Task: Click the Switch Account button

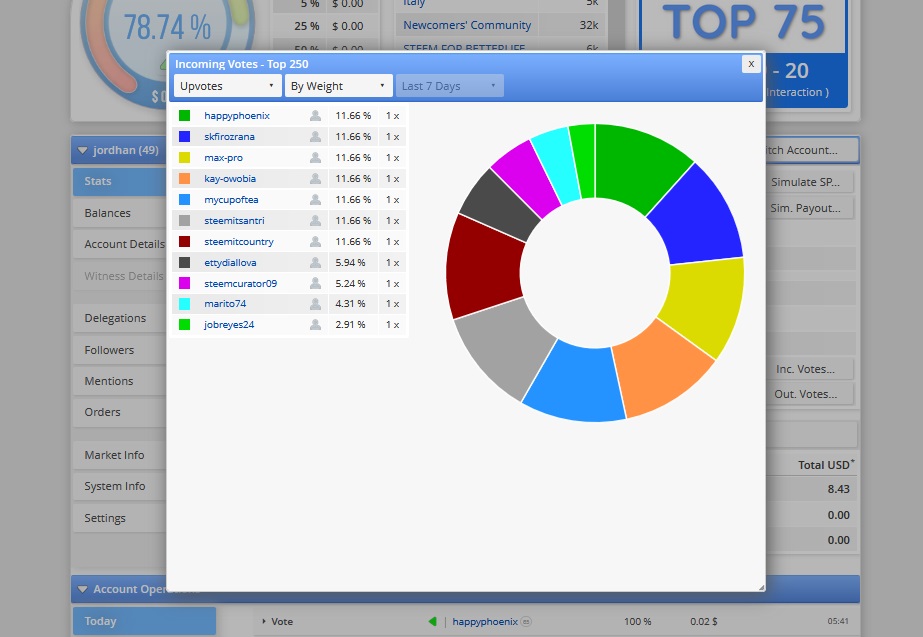Action: click(812, 150)
